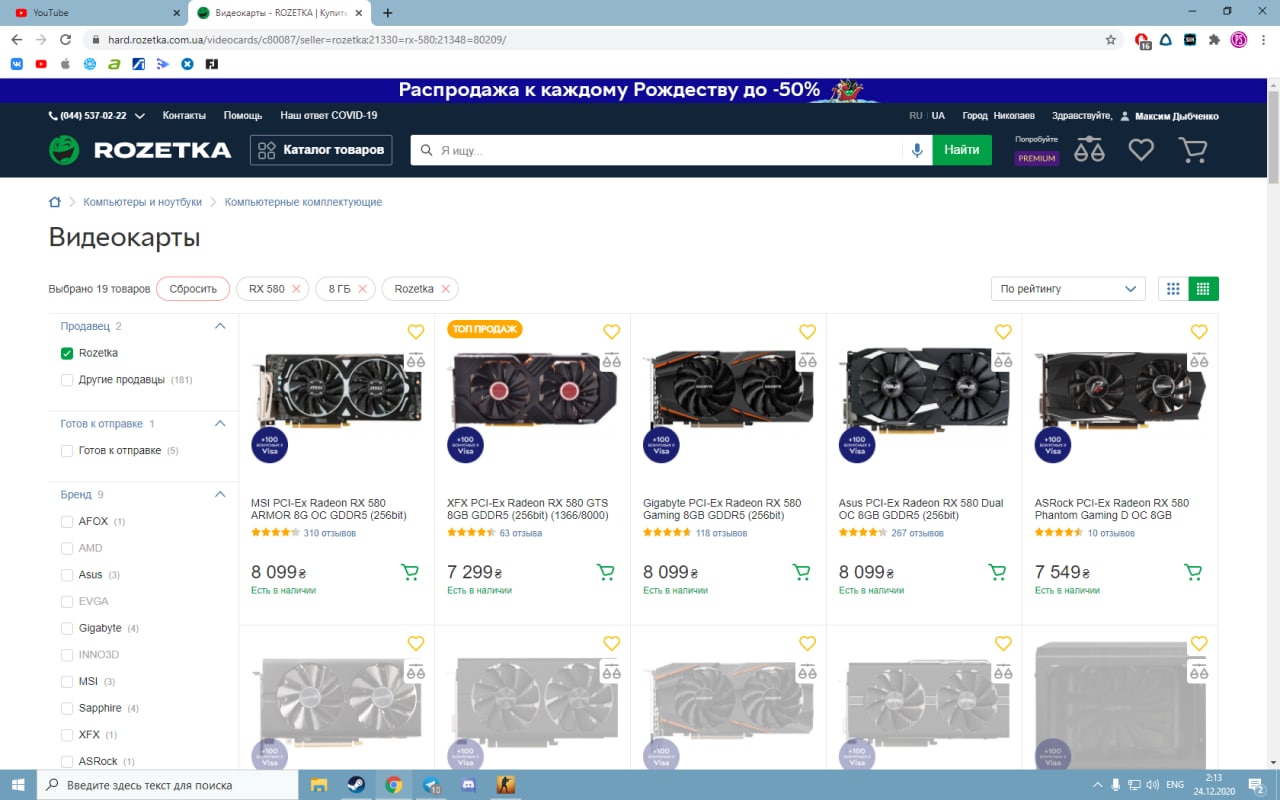Open the shopping cart icon in header
This screenshot has width=1280, height=800.
(x=1192, y=150)
